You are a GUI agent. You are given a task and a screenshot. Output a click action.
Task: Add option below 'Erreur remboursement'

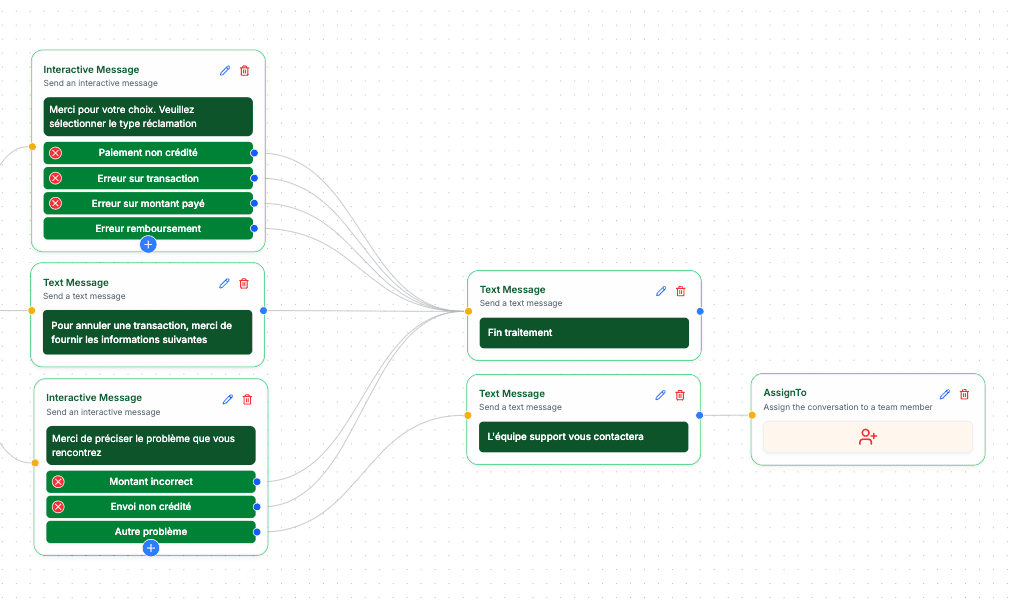tap(148, 244)
